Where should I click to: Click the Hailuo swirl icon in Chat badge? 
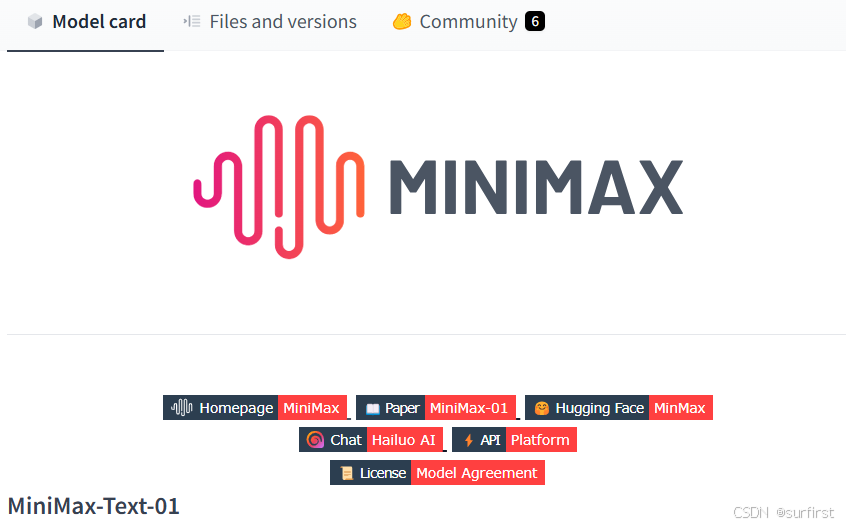[315, 440]
